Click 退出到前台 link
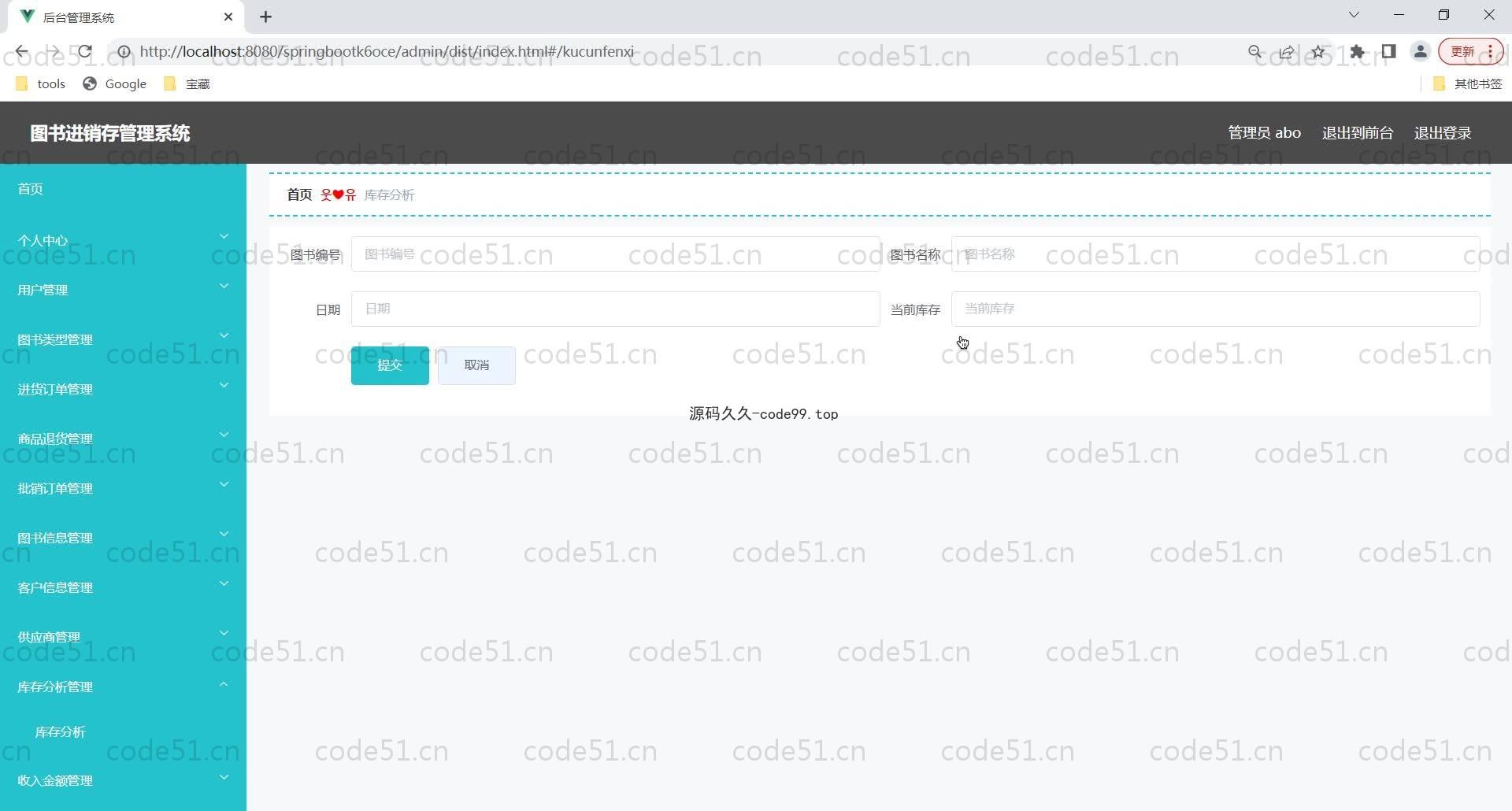1512x811 pixels. click(x=1358, y=133)
